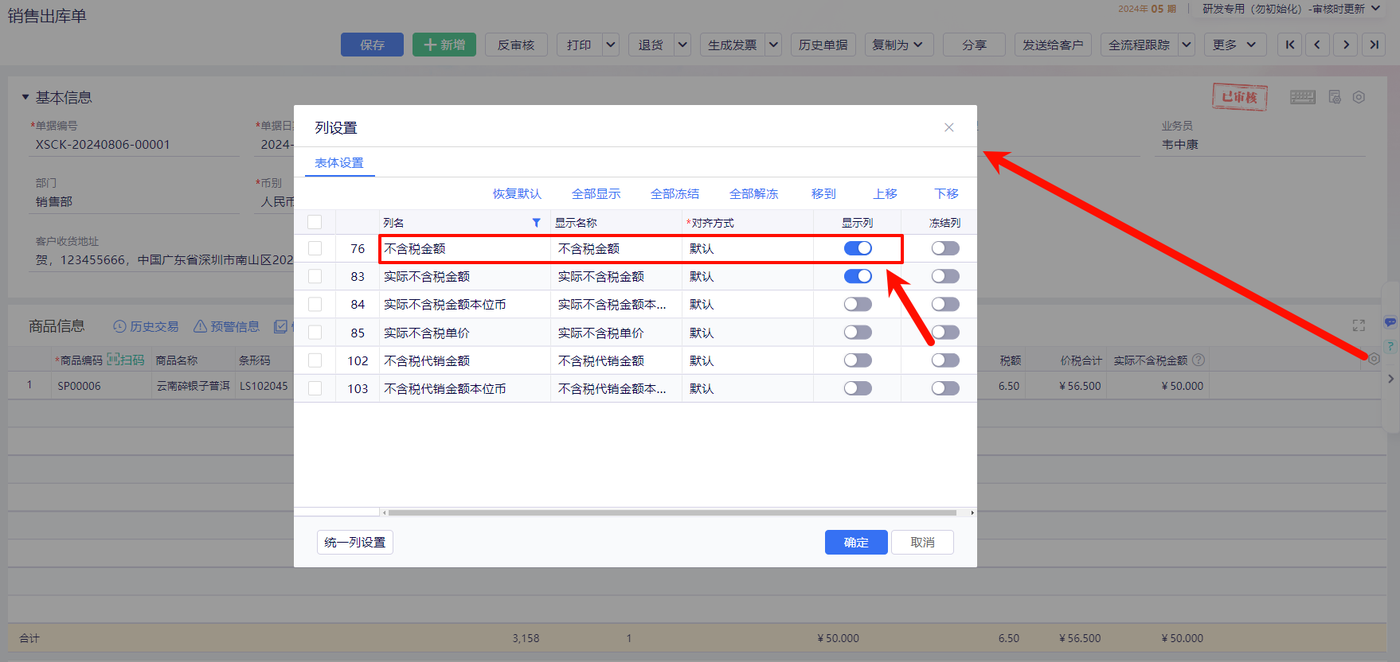Go to previous record arrow
The image size is (1400, 662).
(x=1318, y=45)
